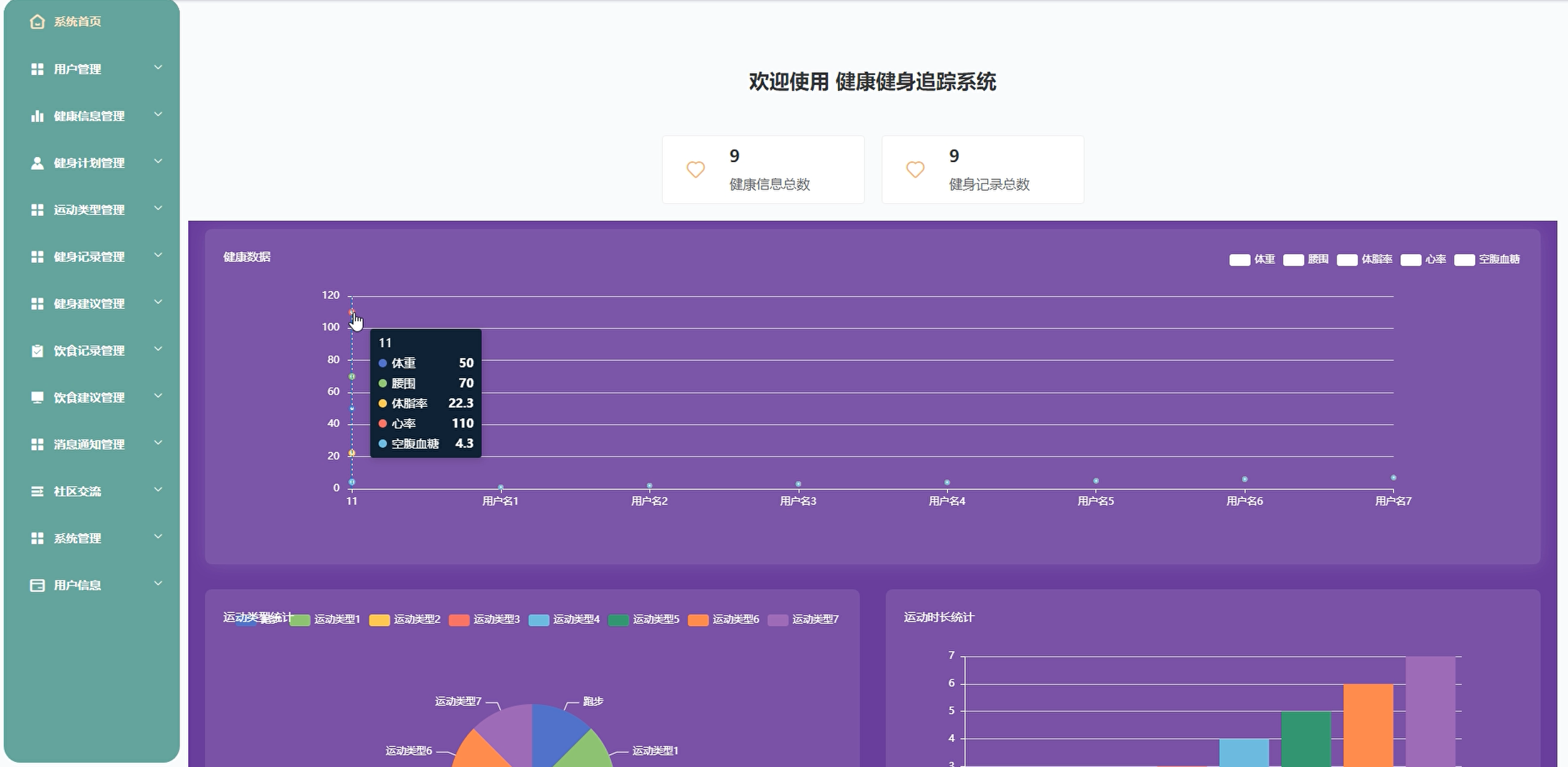
Task: Click the data point above 用户名3
Action: click(x=798, y=484)
